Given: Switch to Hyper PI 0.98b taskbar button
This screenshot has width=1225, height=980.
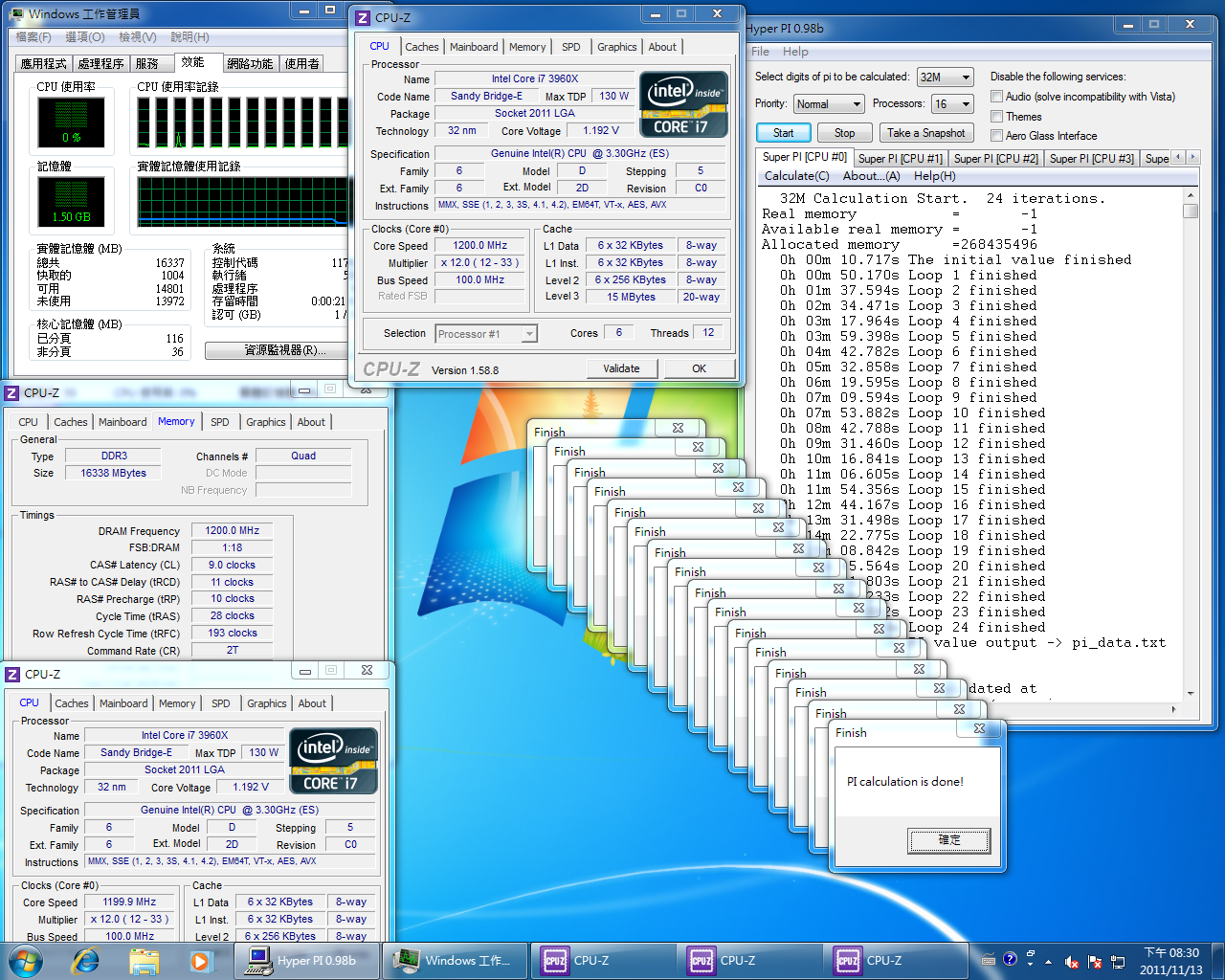Looking at the screenshot, I should coord(306,960).
